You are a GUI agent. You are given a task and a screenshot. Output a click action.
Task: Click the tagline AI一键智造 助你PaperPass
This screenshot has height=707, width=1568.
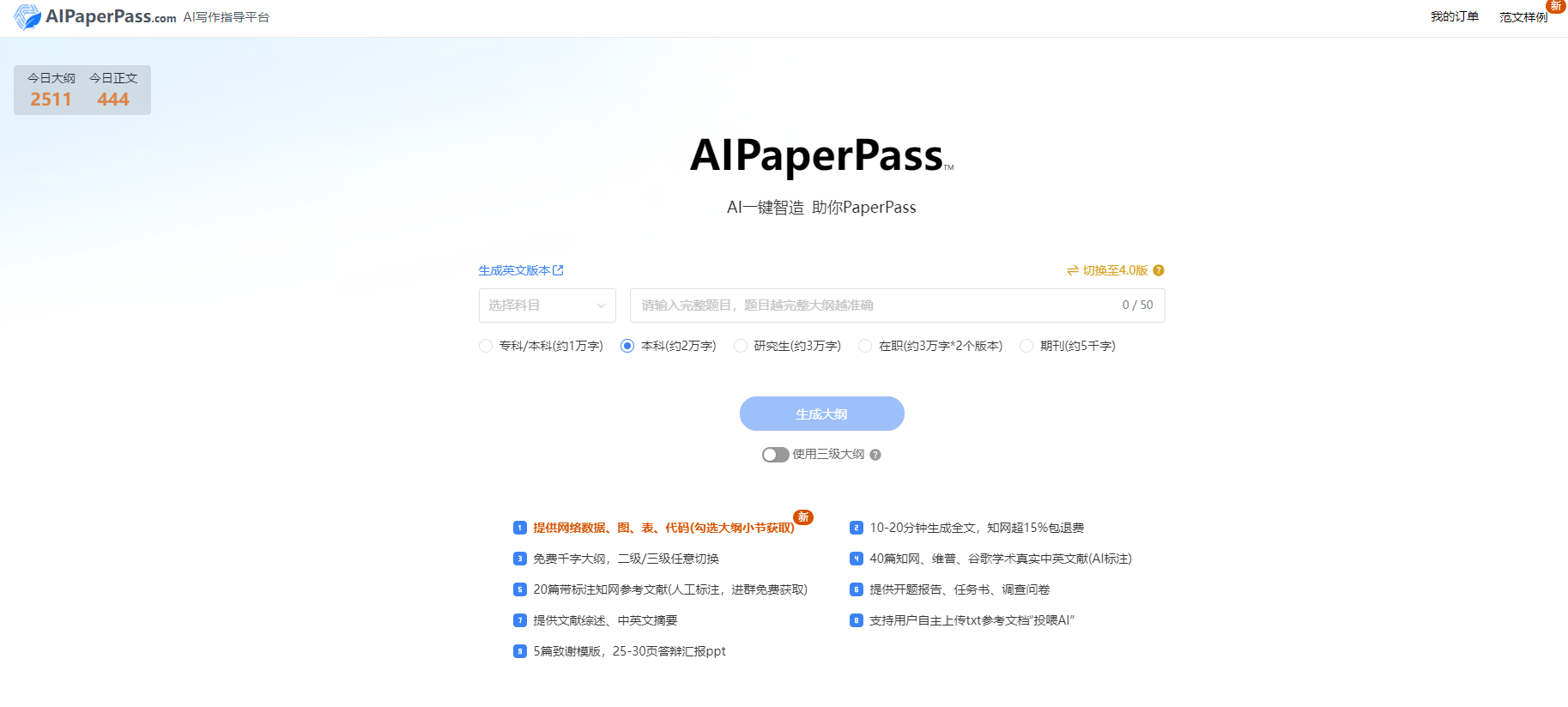click(821, 208)
